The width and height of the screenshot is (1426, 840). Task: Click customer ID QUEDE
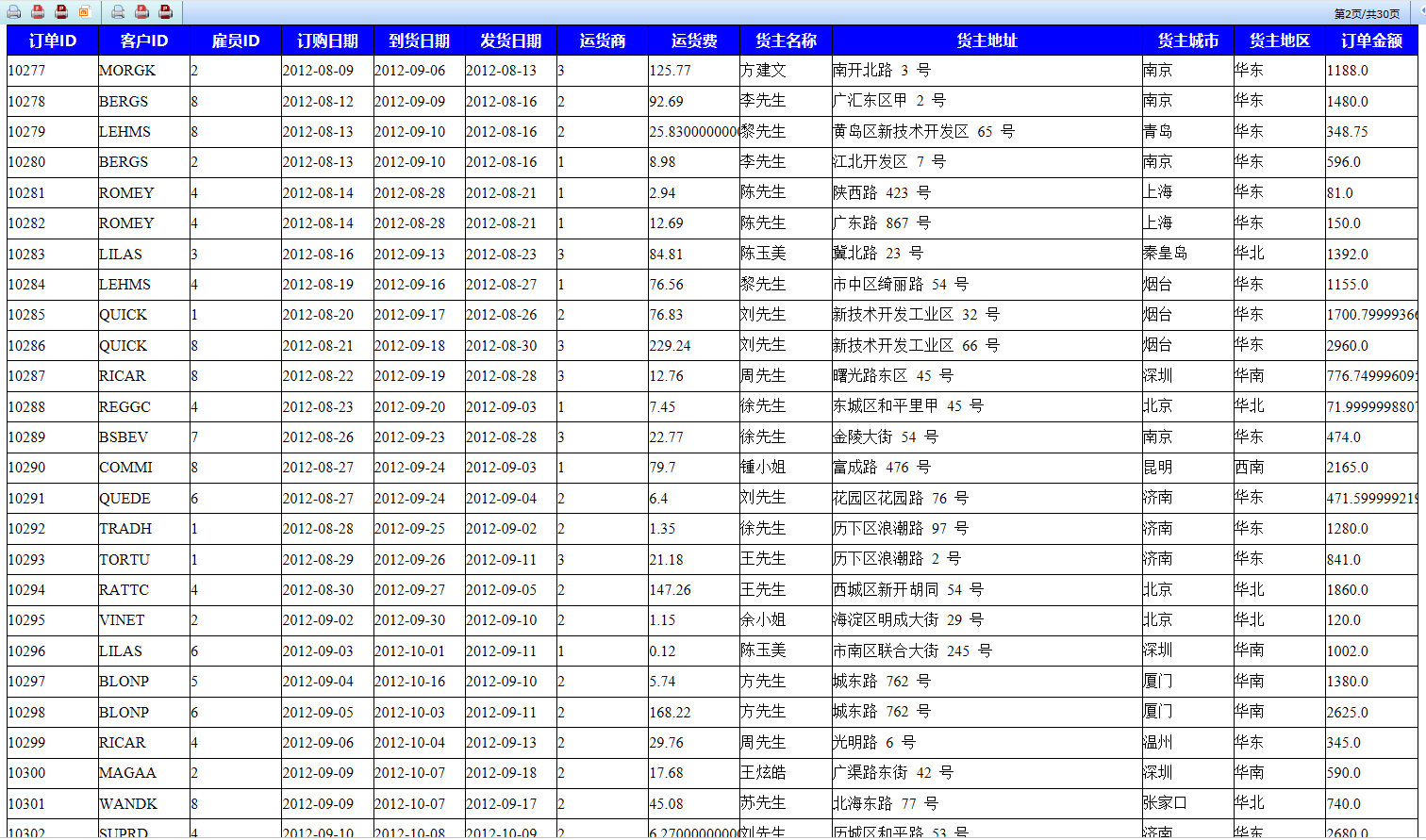[124, 499]
